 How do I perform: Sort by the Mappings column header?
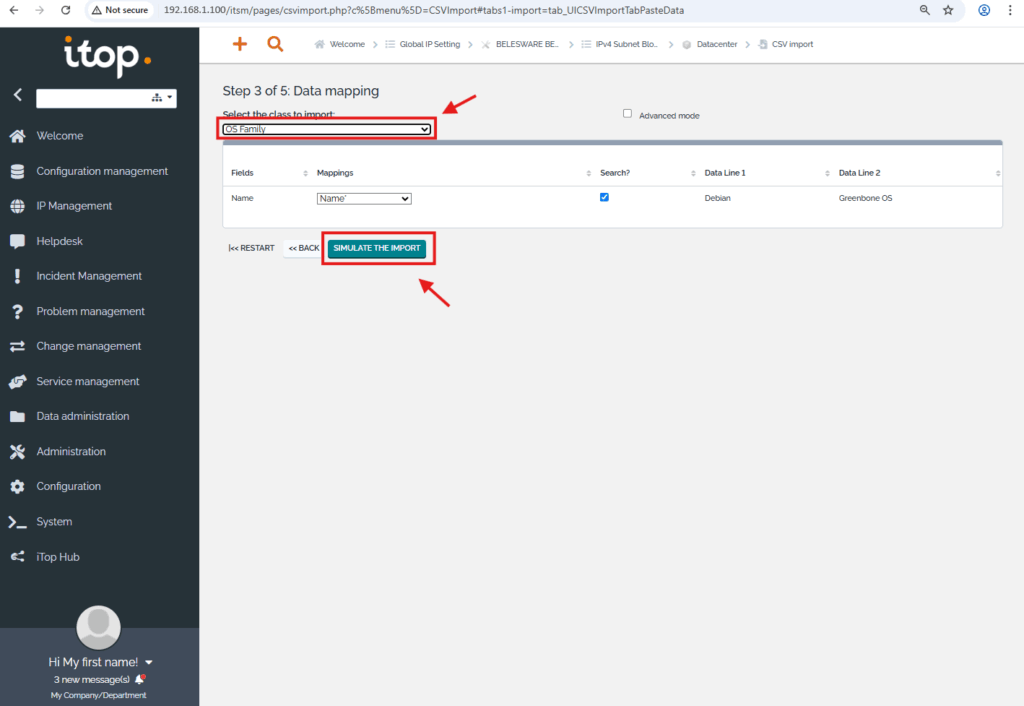point(335,173)
